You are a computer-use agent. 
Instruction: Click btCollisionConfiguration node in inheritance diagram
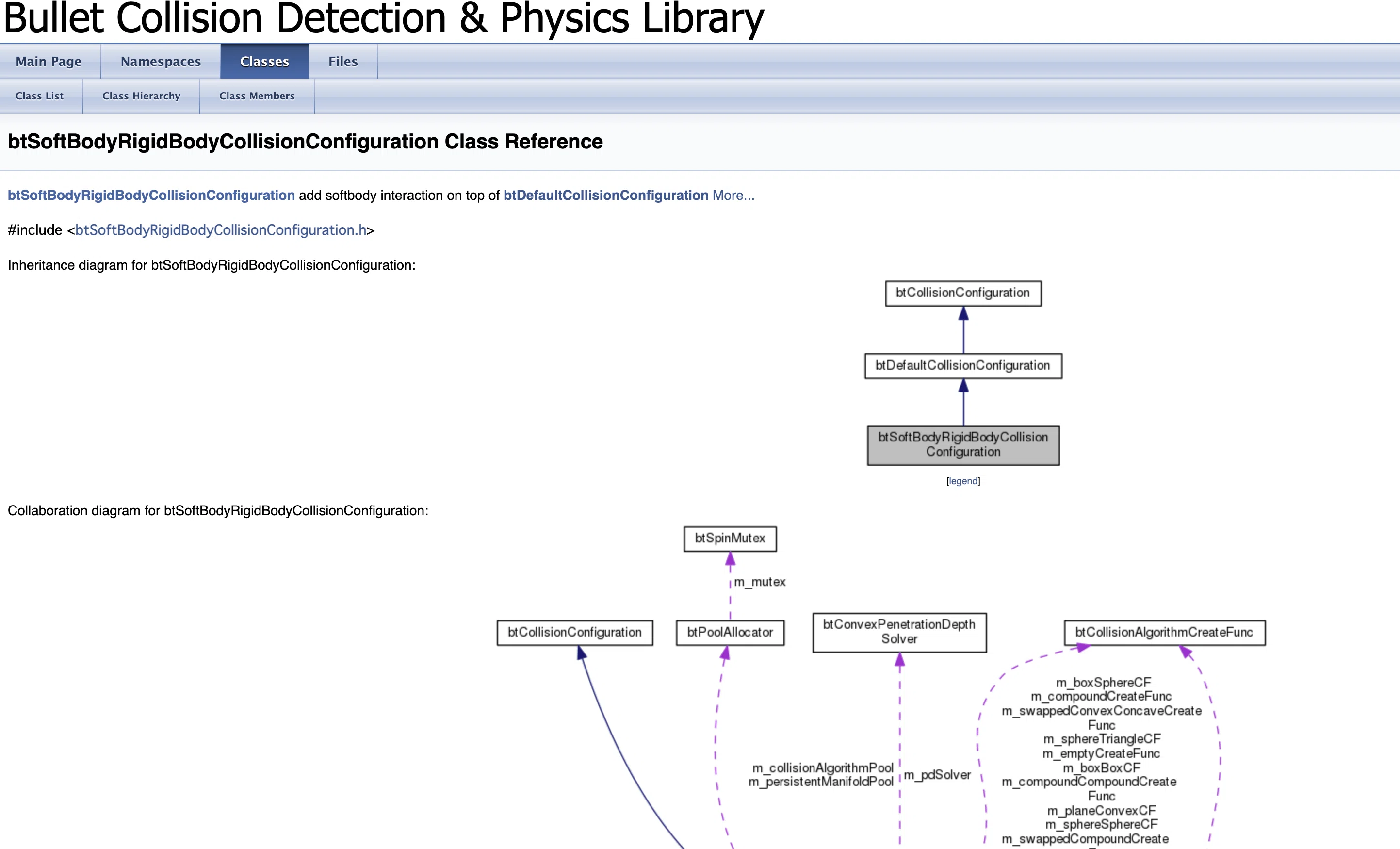tap(963, 293)
